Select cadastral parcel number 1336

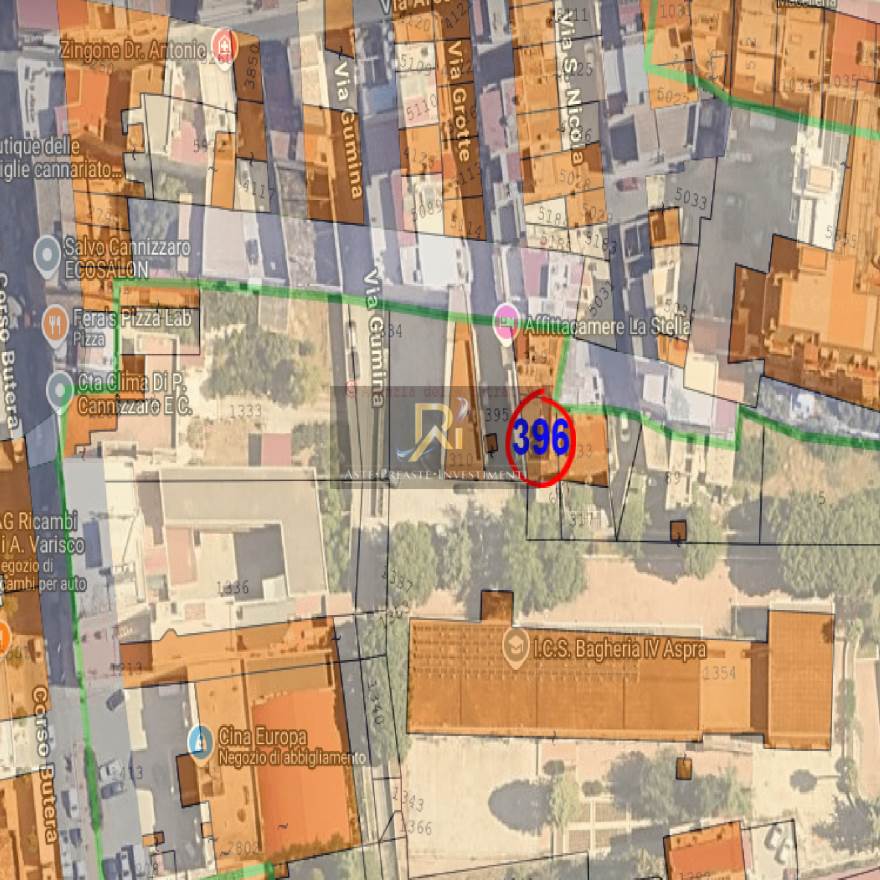coord(233,588)
